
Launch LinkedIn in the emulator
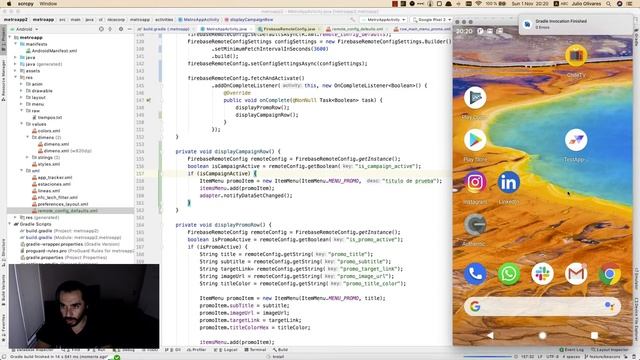(509, 182)
